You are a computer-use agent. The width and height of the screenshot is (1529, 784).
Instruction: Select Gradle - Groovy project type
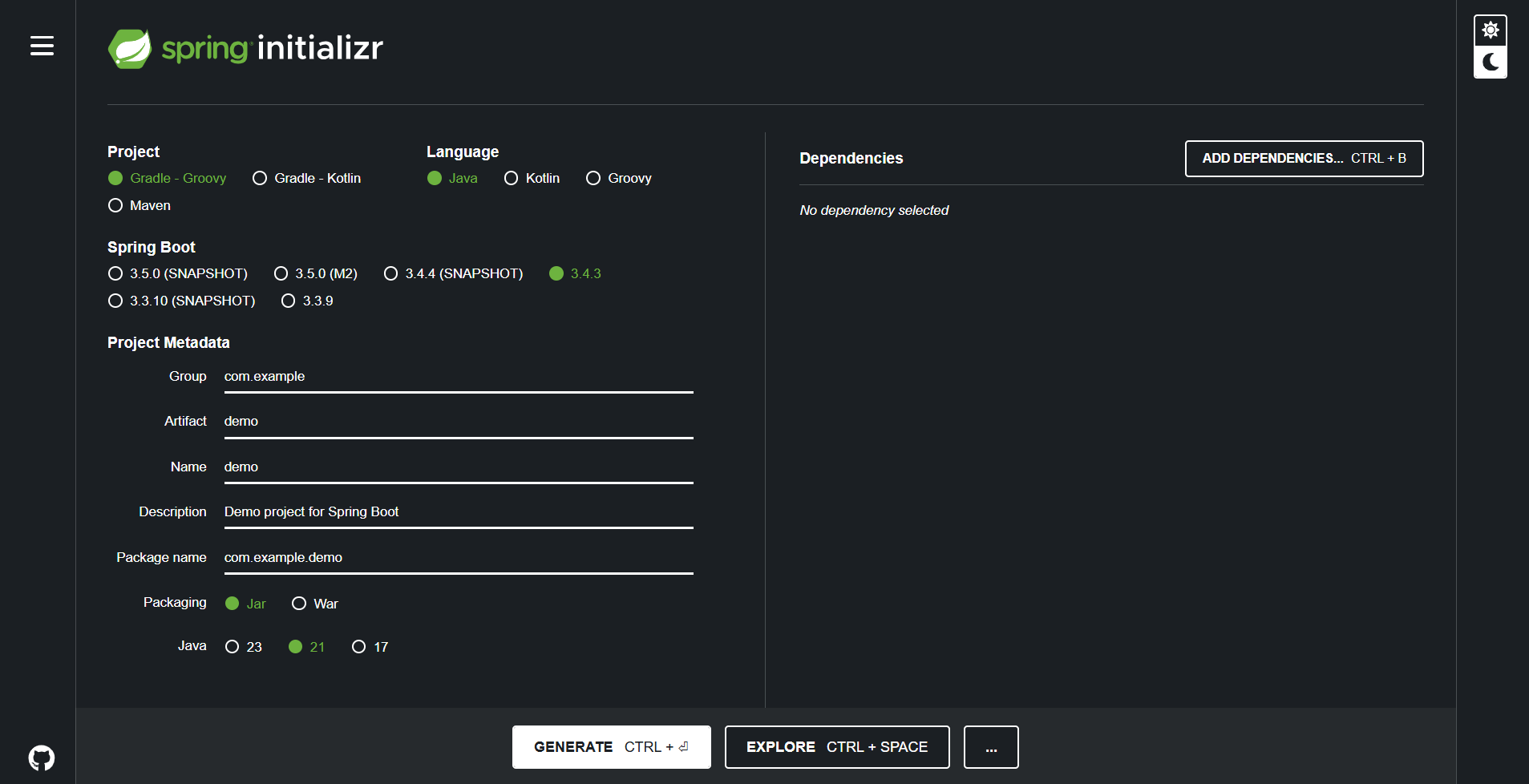168,178
